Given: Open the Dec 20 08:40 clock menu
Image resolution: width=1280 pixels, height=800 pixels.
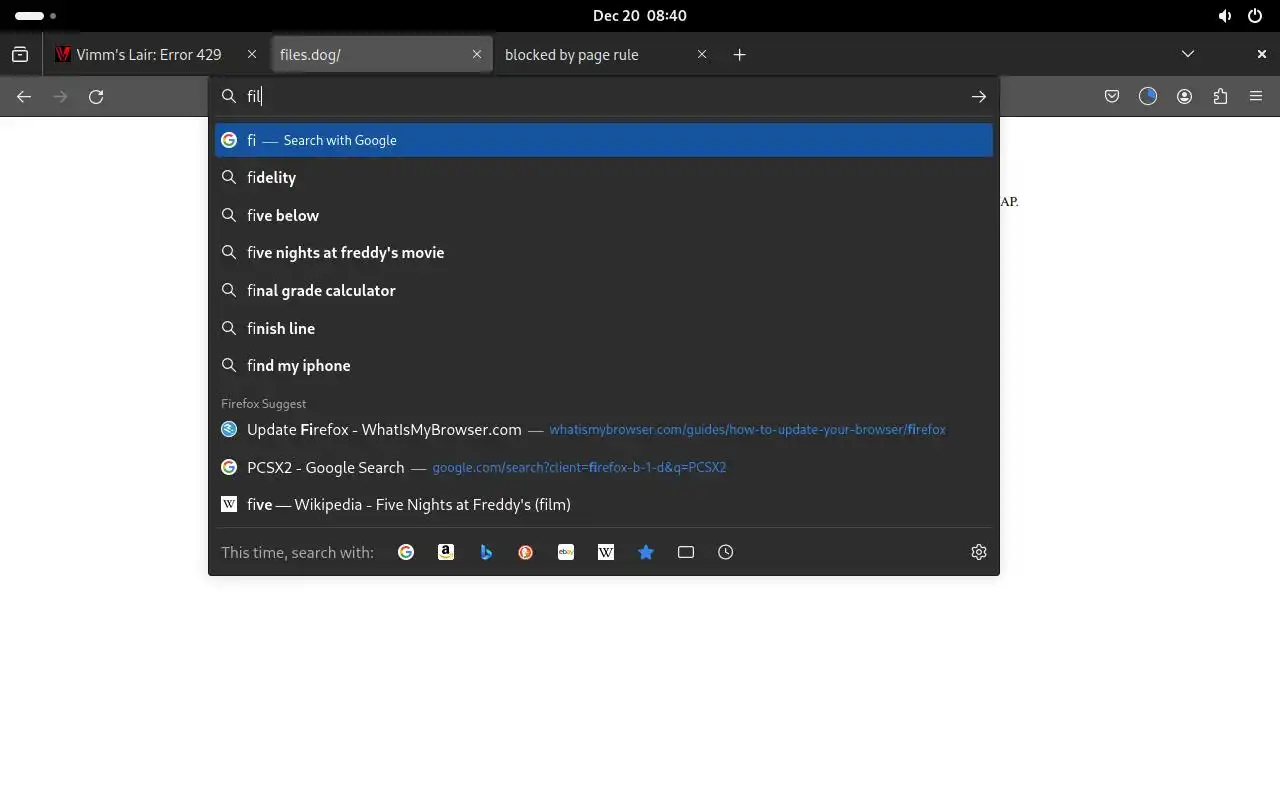Looking at the screenshot, I should pos(640,16).
